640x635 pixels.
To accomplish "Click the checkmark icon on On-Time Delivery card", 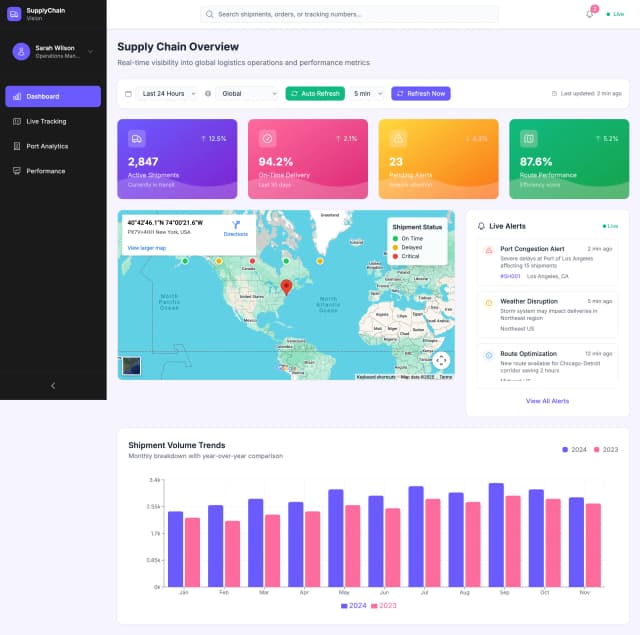I will 268,138.
